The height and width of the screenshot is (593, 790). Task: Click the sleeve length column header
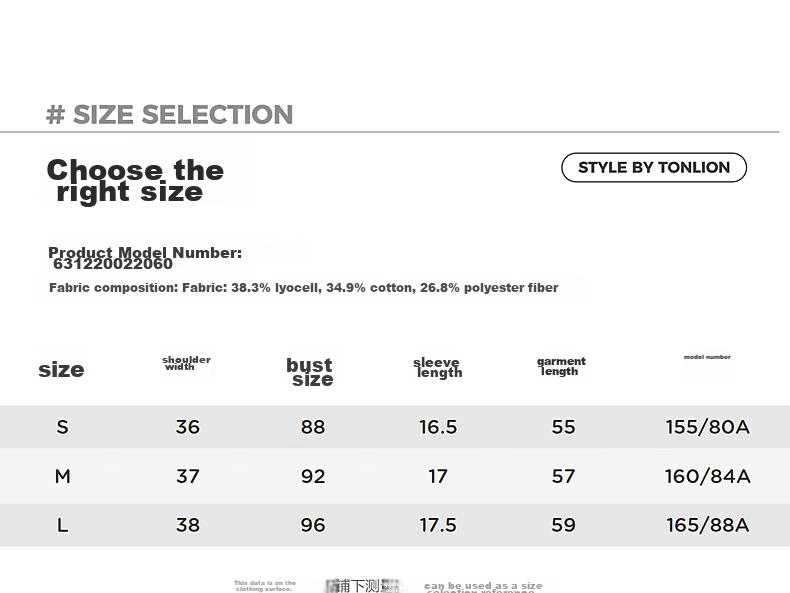pyautogui.click(x=437, y=368)
